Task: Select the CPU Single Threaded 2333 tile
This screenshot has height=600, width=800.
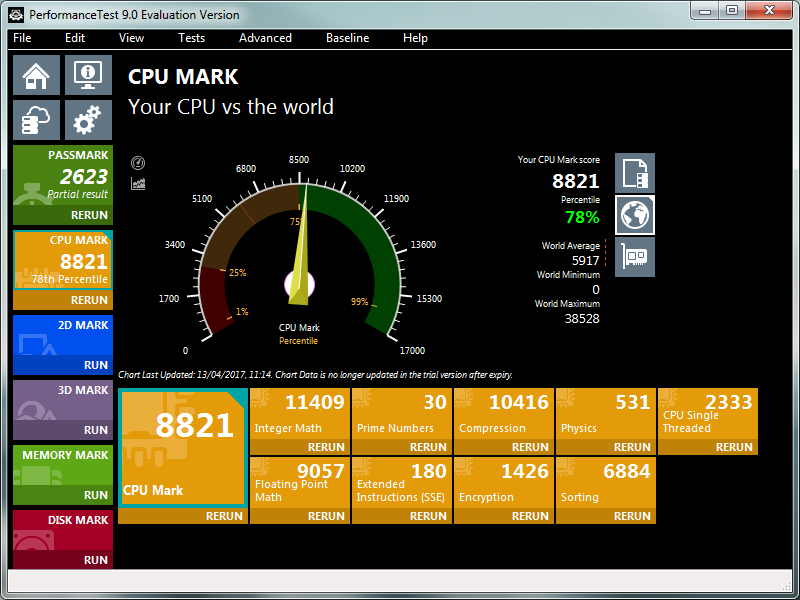Action: [x=708, y=414]
